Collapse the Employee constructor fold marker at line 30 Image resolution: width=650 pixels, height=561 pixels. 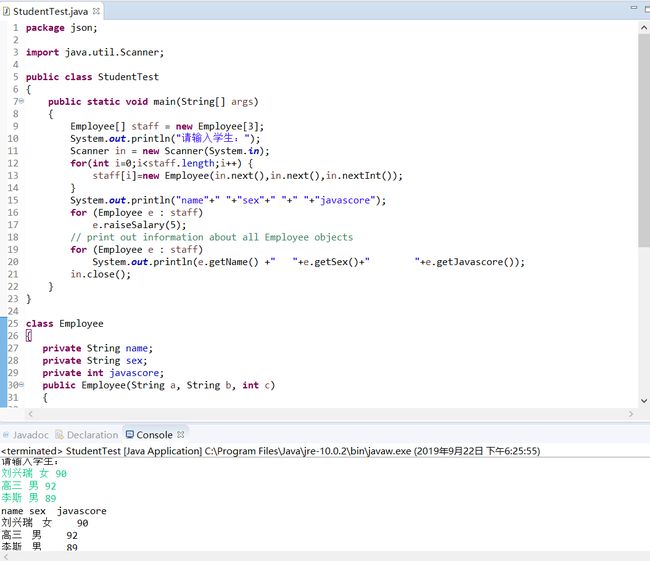click(x=21, y=385)
